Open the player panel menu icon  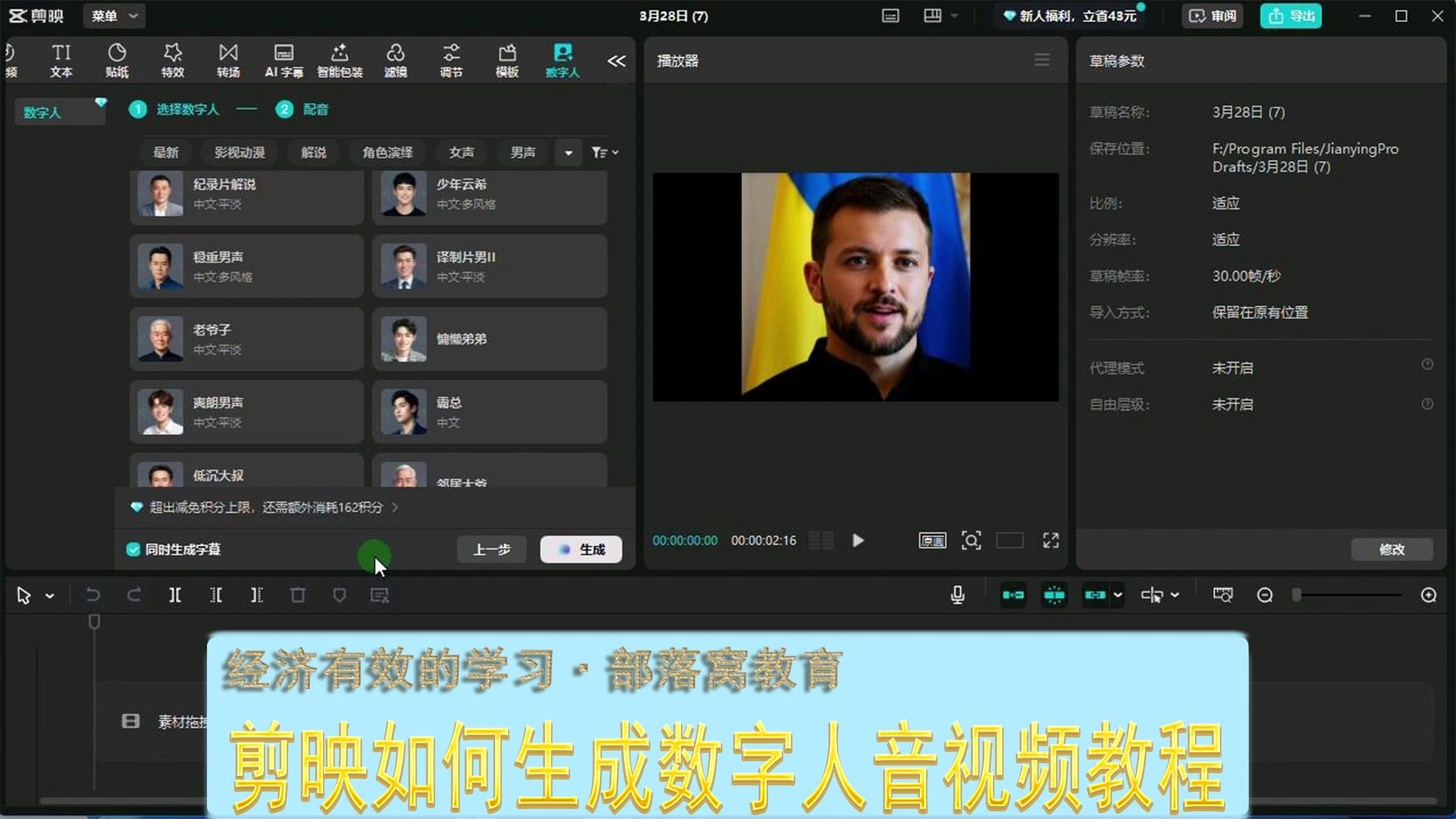click(x=1042, y=60)
